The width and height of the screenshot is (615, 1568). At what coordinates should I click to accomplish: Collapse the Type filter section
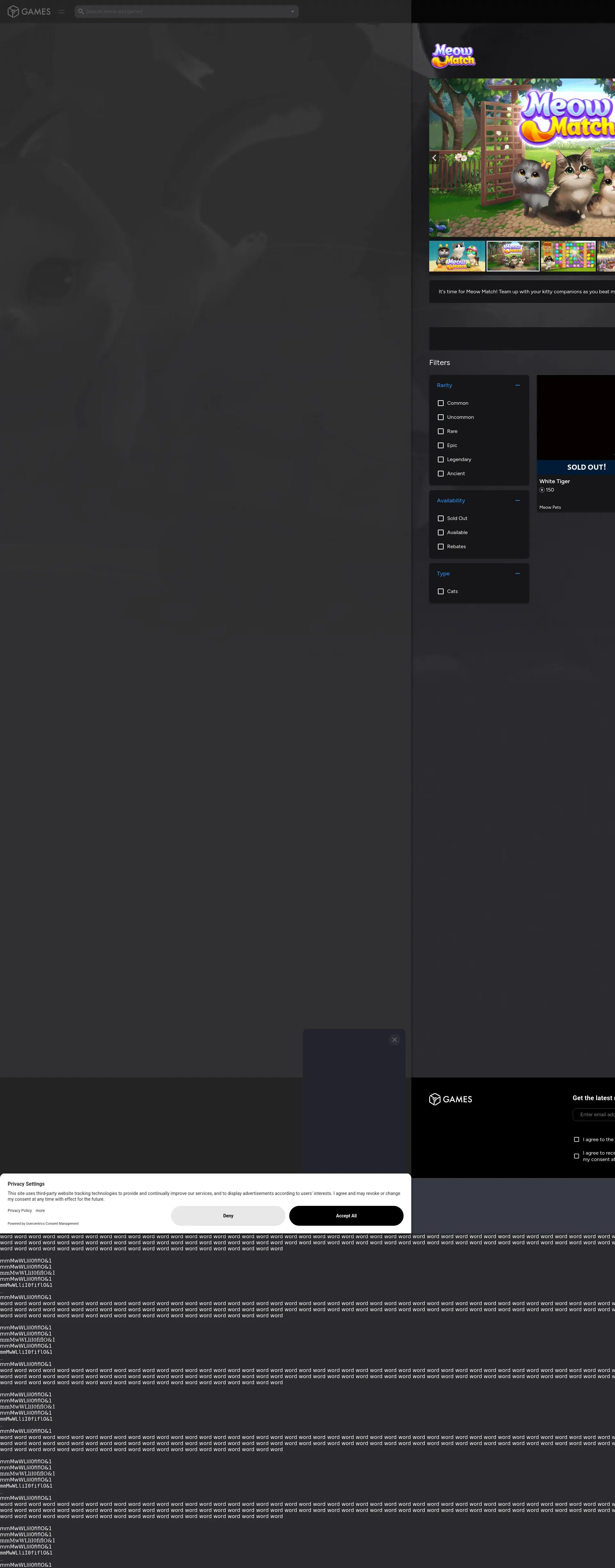(x=518, y=573)
